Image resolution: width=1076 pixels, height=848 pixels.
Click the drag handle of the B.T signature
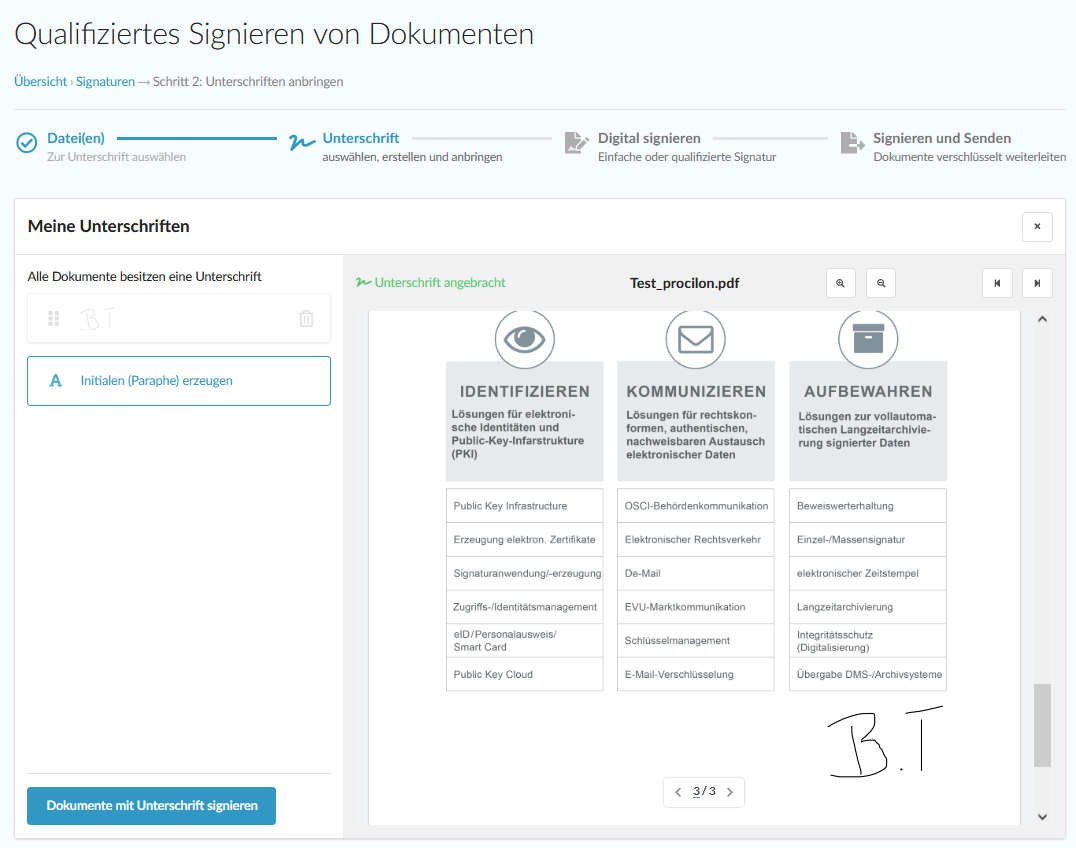click(x=54, y=319)
